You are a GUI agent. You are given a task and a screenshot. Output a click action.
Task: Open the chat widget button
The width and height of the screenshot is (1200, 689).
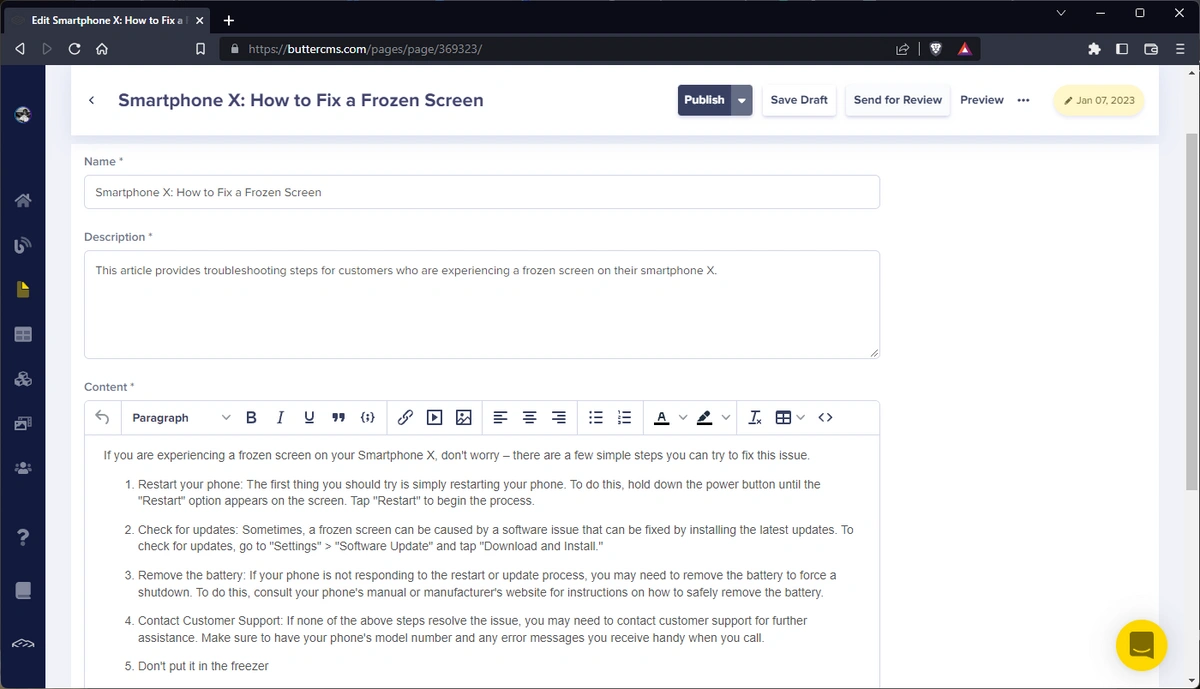point(1141,644)
